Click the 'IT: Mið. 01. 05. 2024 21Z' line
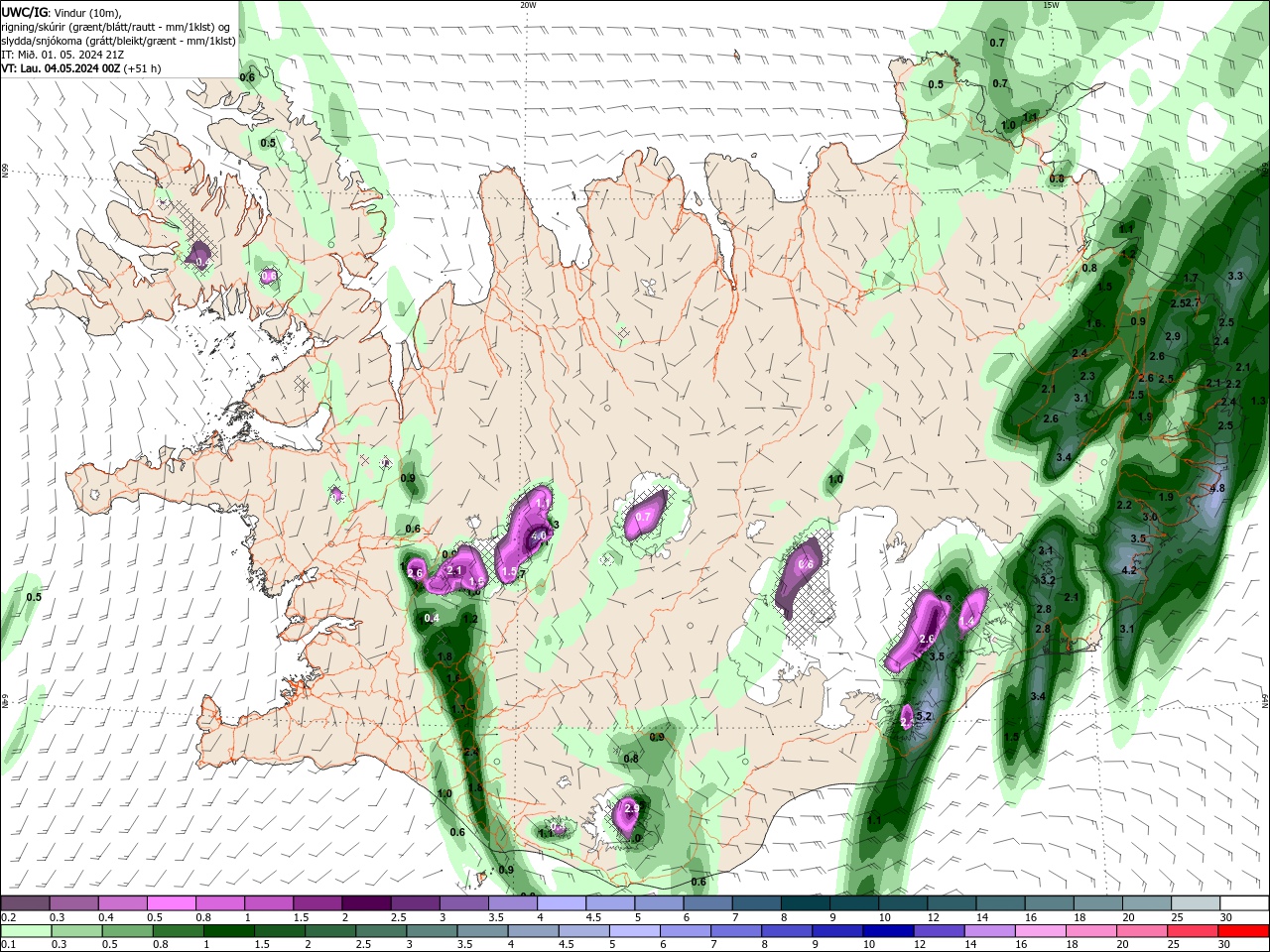This screenshot has width=1270, height=952. click(63, 55)
